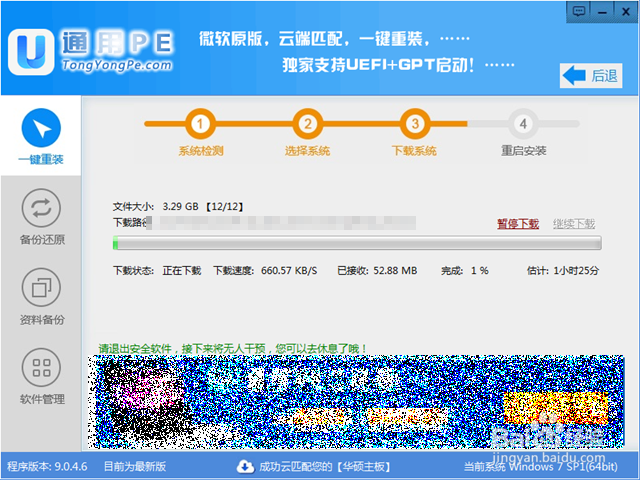Select step 1 系统检测 circle
Screen dimensions: 640x480
(x=200, y=124)
